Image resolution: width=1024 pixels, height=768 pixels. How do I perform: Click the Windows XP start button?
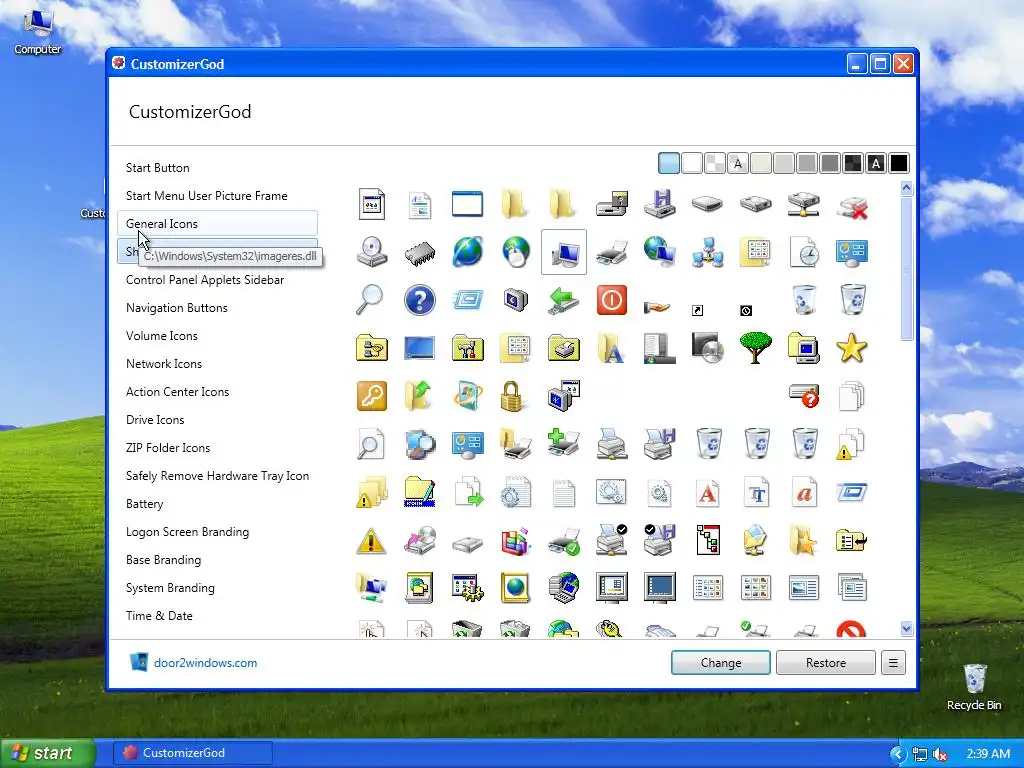[x=47, y=753]
